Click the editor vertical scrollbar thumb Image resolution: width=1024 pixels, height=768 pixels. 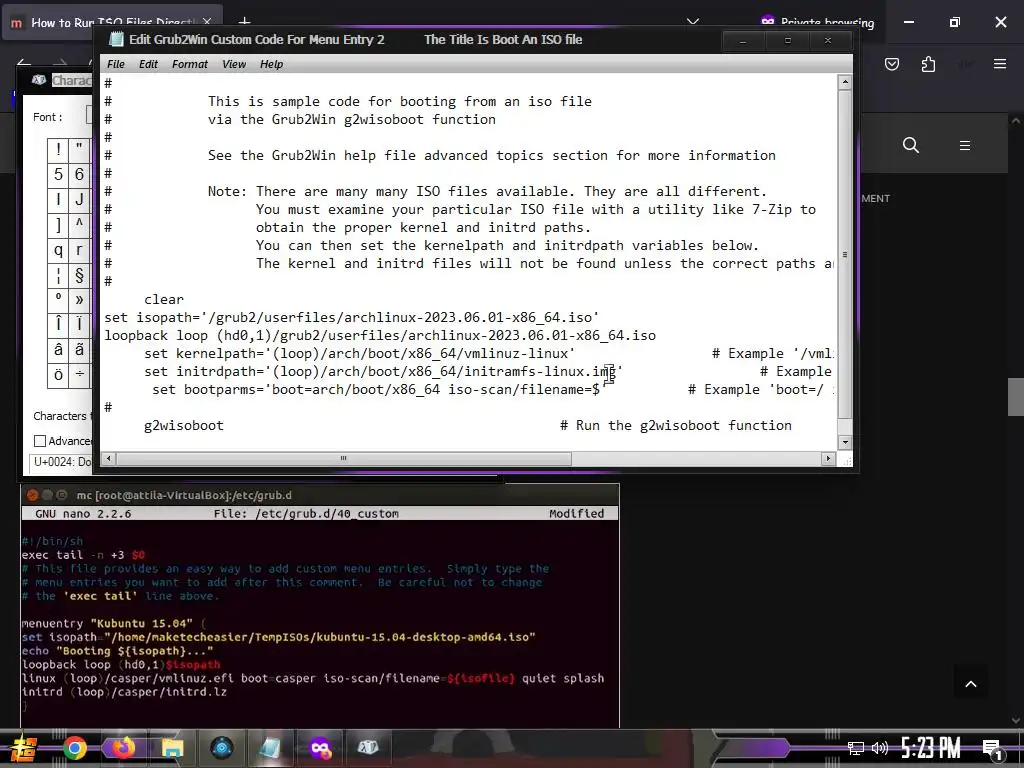coord(844,254)
